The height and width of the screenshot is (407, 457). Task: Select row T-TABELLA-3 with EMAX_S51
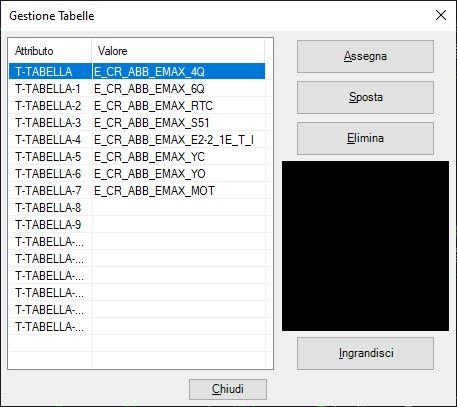click(x=137, y=123)
